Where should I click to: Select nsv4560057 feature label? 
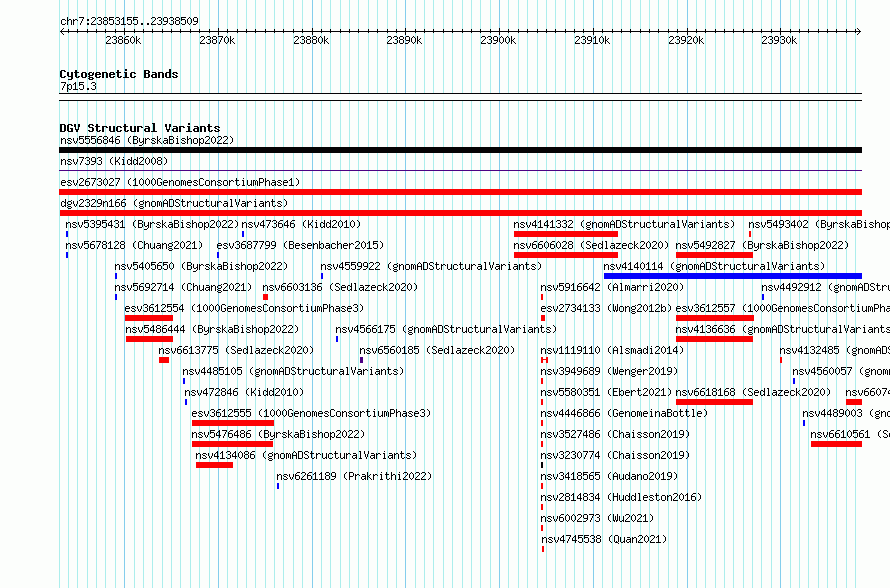[x=841, y=371]
